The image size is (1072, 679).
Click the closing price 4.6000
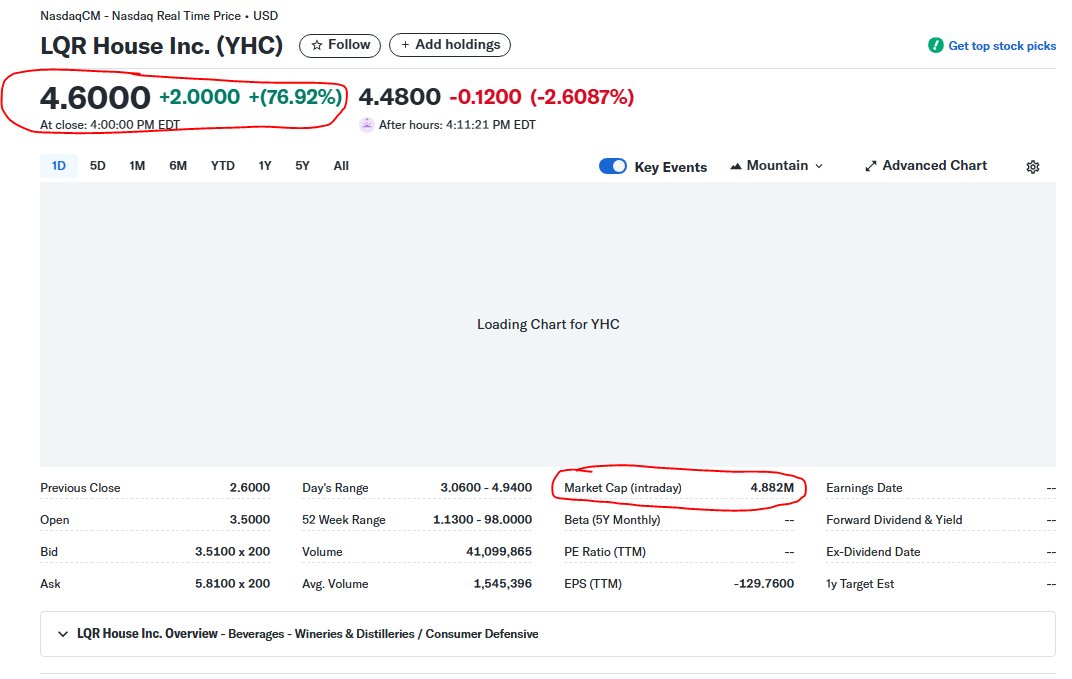click(x=95, y=97)
